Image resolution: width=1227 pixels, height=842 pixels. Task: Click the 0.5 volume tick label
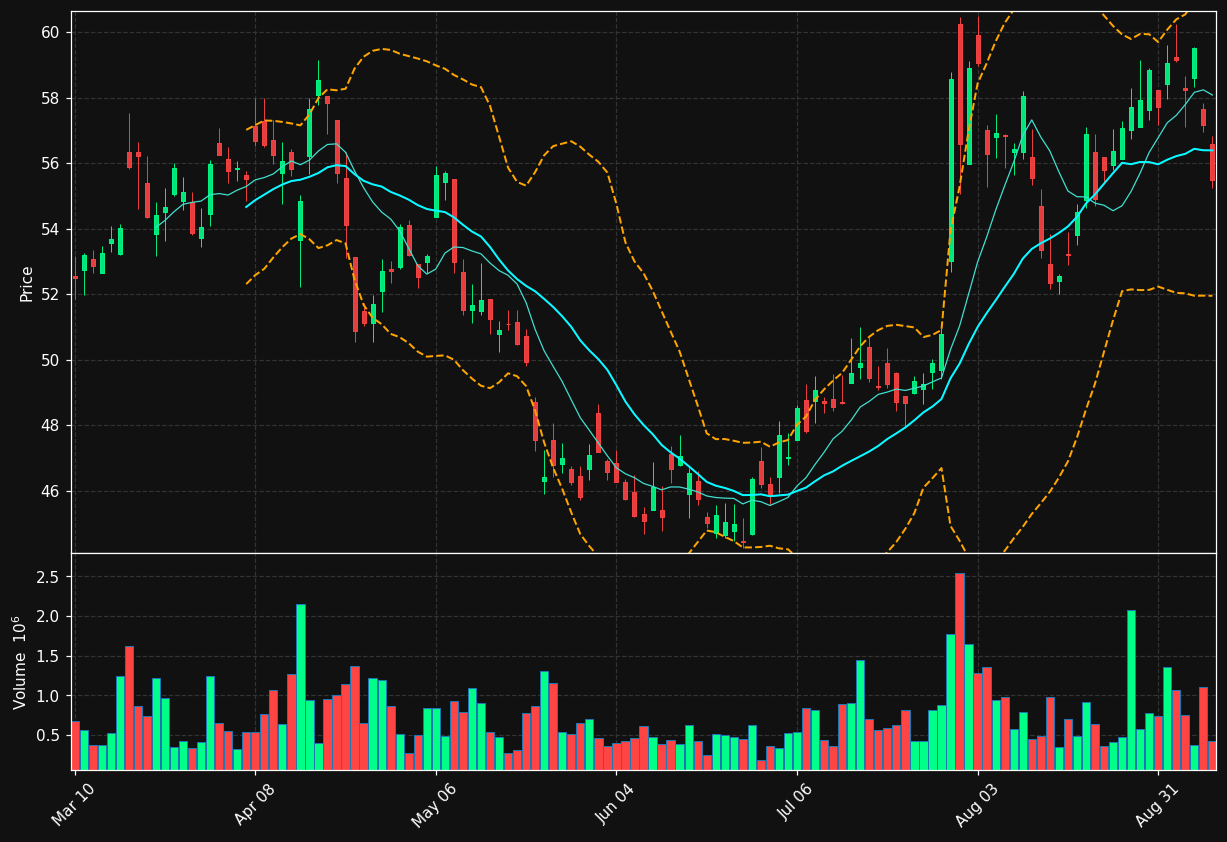50,735
